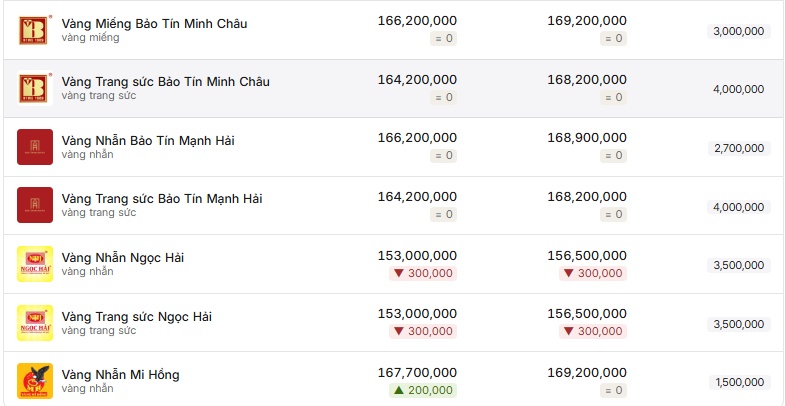Image resolution: width=785 pixels, height=406 pixels.
Task: Click the green 200,000 increase badge
Action: click(422, 390)
